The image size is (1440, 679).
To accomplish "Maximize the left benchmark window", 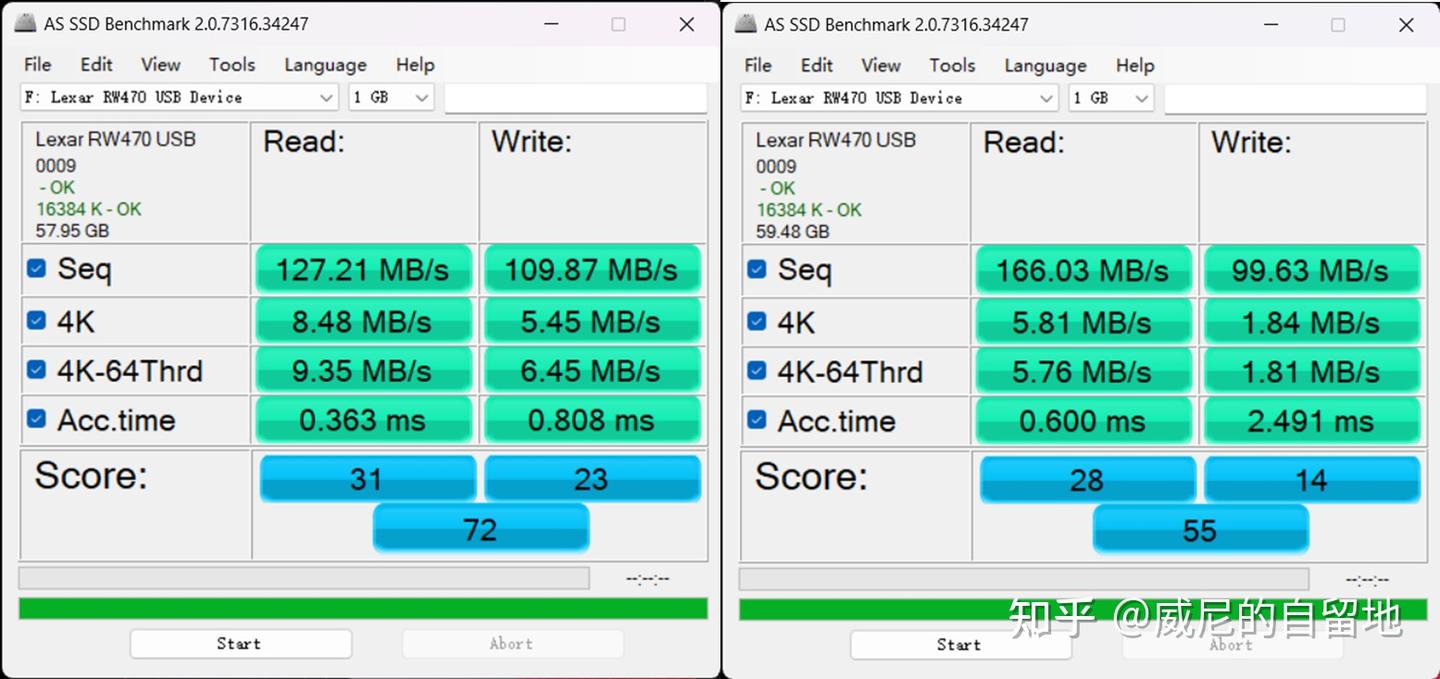I will click(x=618, y=24).
